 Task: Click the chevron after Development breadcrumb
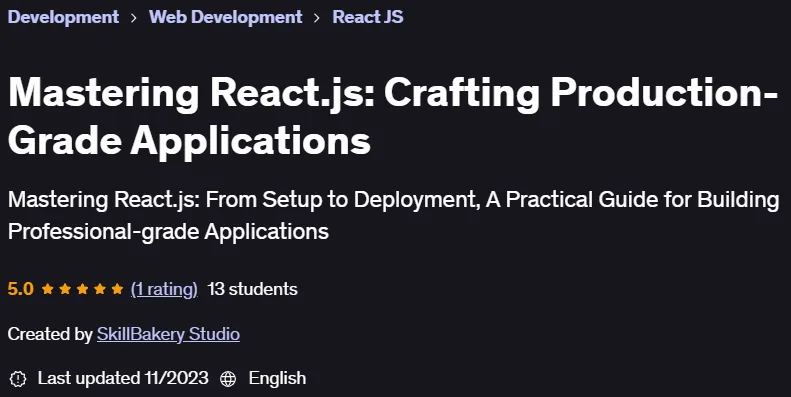pyautogui.click(x=134, y=18)
